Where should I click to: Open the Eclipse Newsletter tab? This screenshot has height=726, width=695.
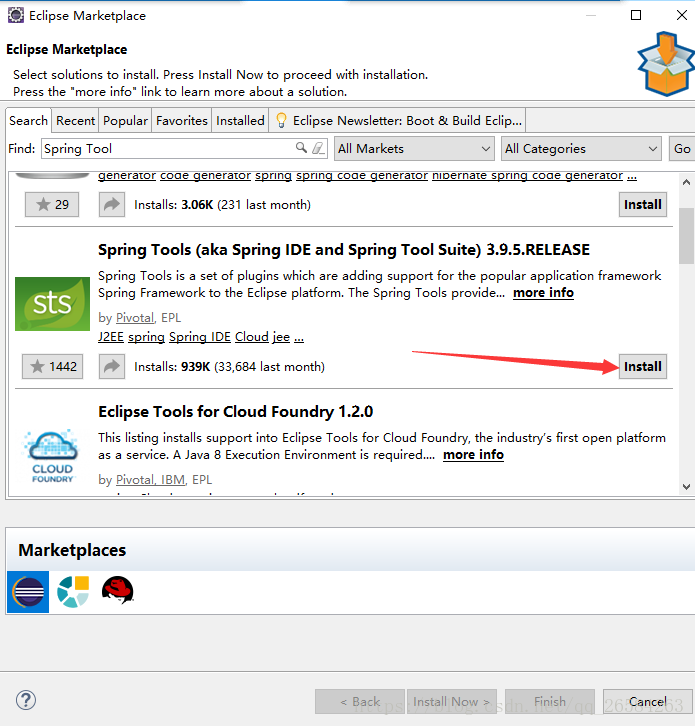click(398, 121)
